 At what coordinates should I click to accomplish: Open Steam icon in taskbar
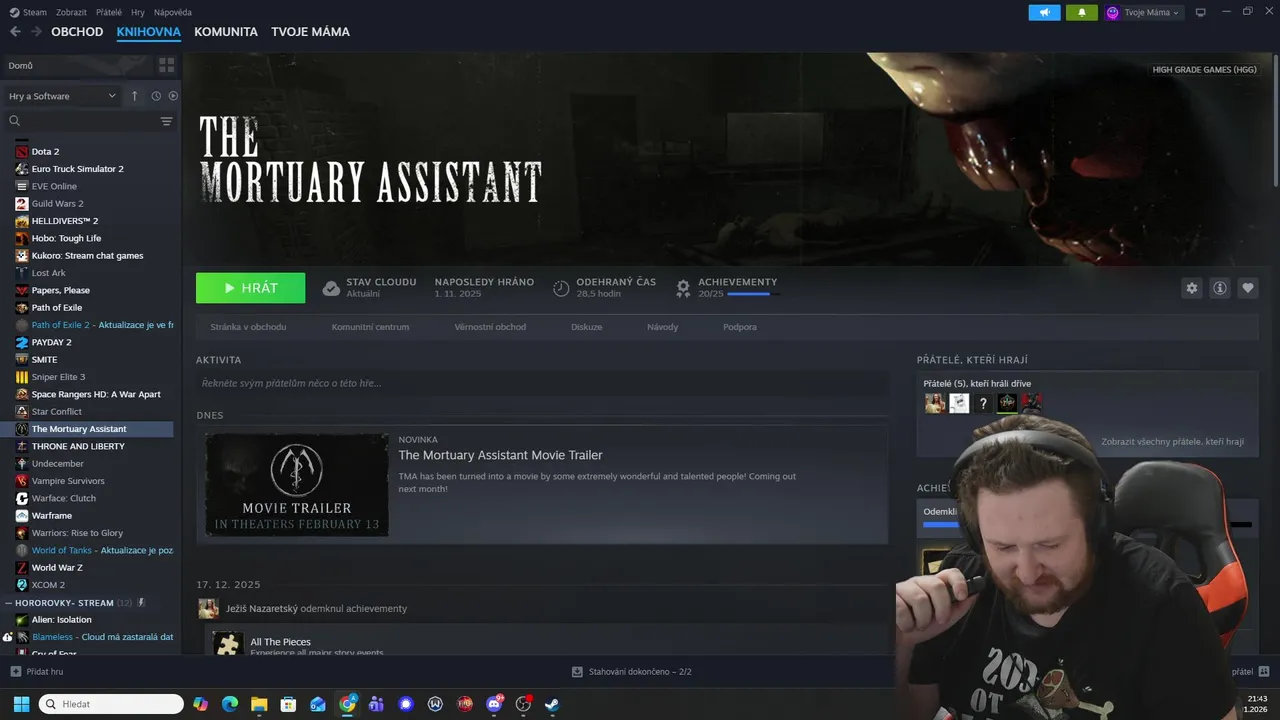[x=552, y=704]
